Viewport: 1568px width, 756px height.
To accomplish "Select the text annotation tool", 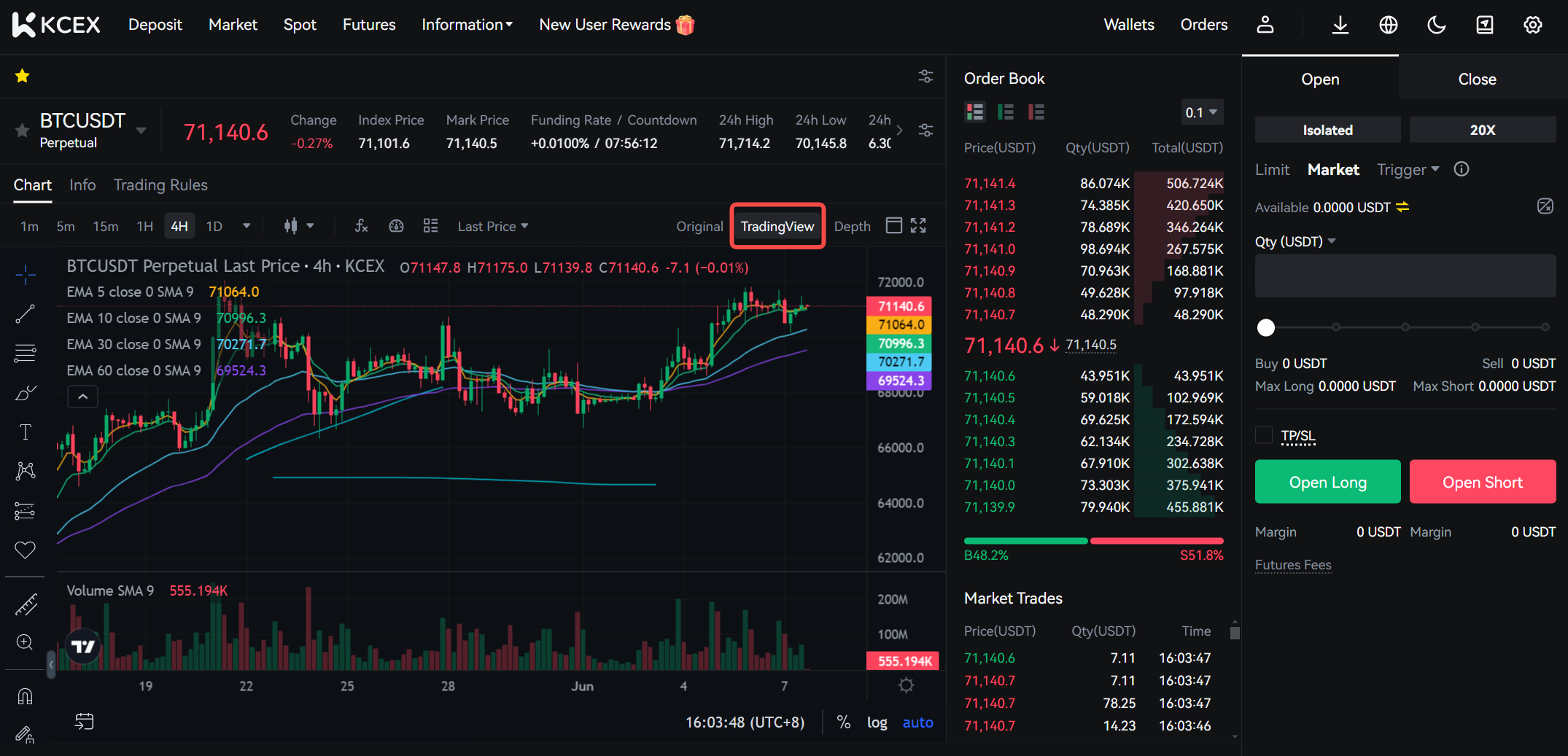I will tap(25, 432).
